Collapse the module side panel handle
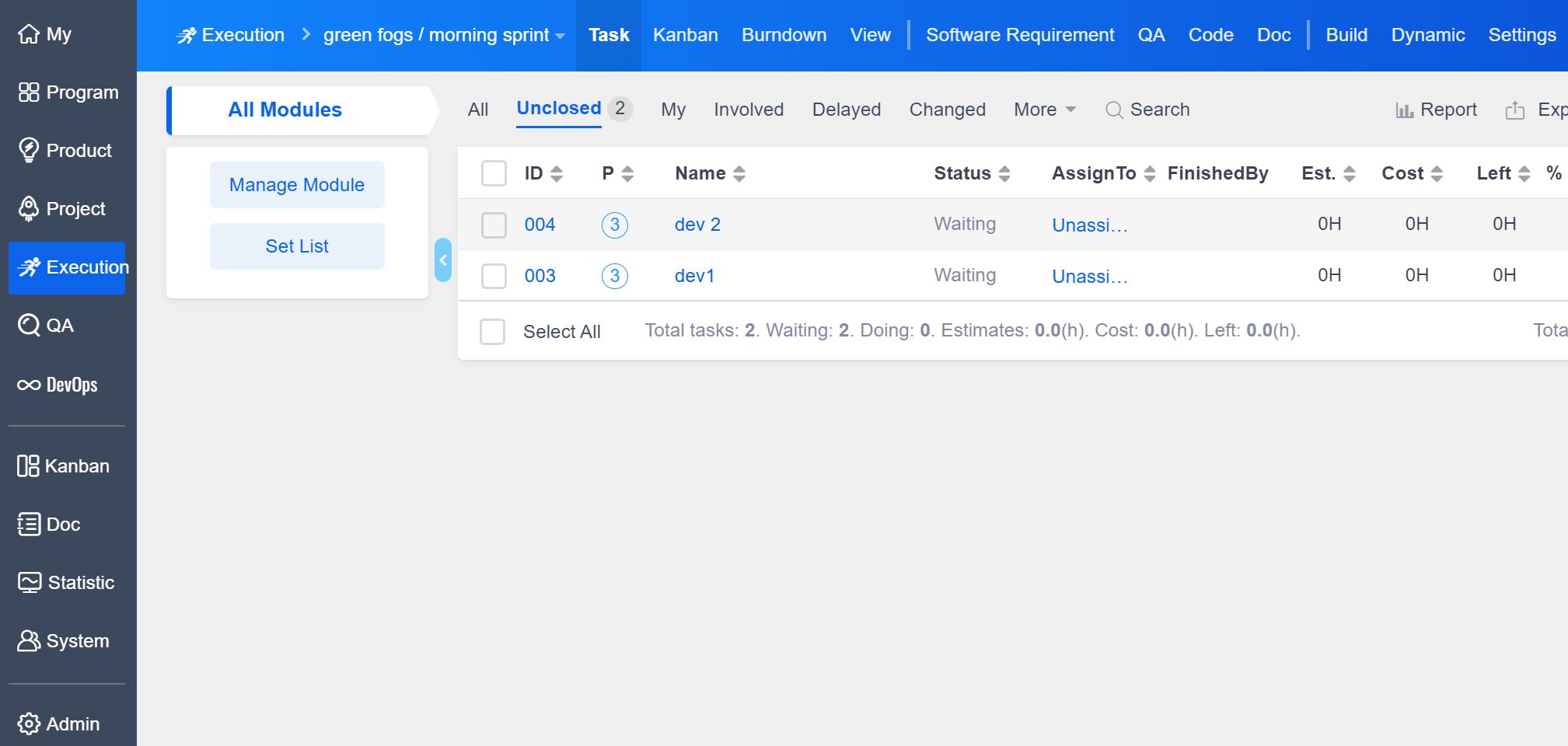1568x746 pixels. click(x=443, y=260)
